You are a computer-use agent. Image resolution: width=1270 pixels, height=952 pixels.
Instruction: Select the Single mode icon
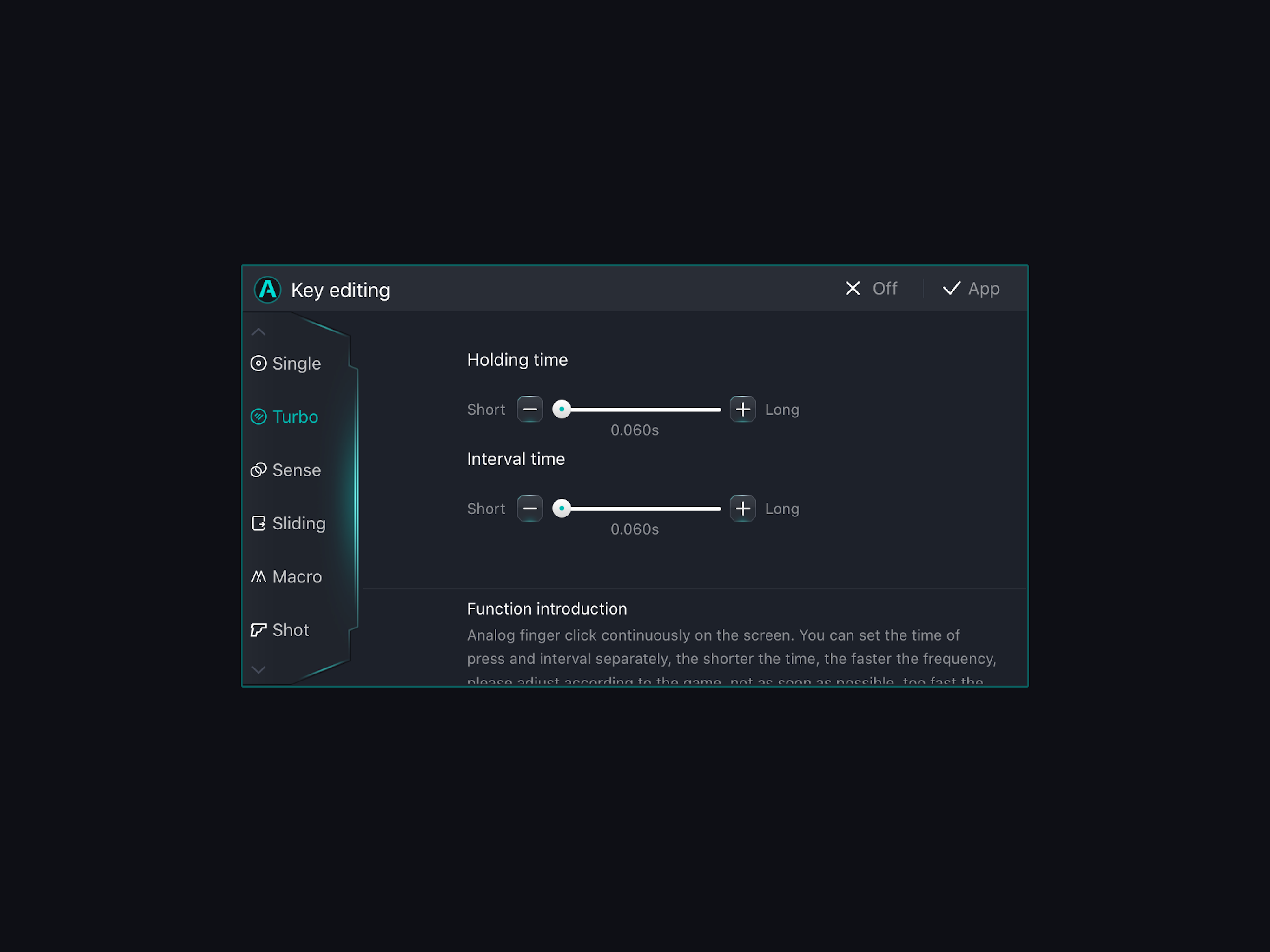pos(258,364)
